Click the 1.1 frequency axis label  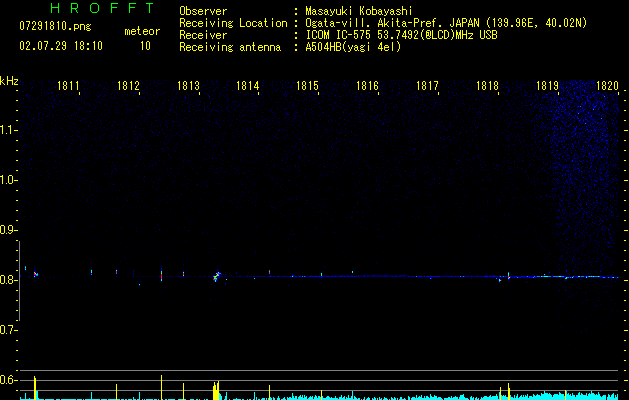pyautogui.click(x=8, y=130)
